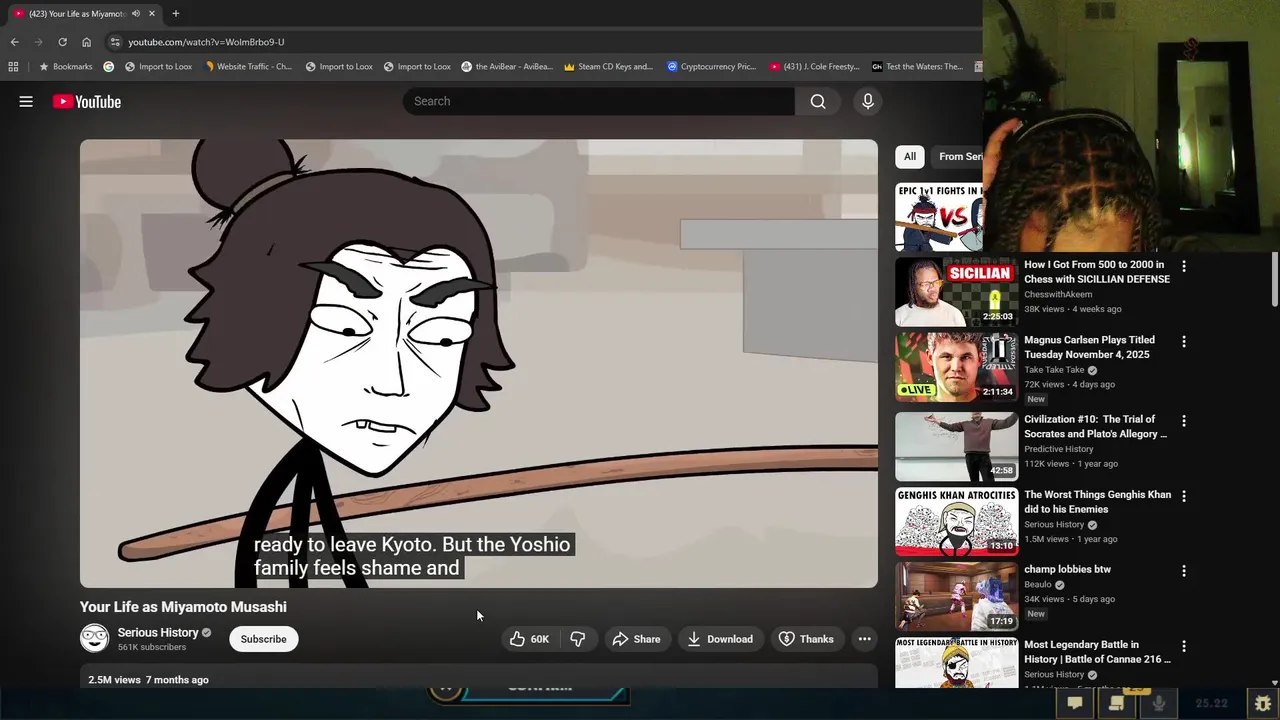Viewport: 1280px width, 720px height.
Task: Click the YouTube logo to go home
Action: click(x=87, y=101)
